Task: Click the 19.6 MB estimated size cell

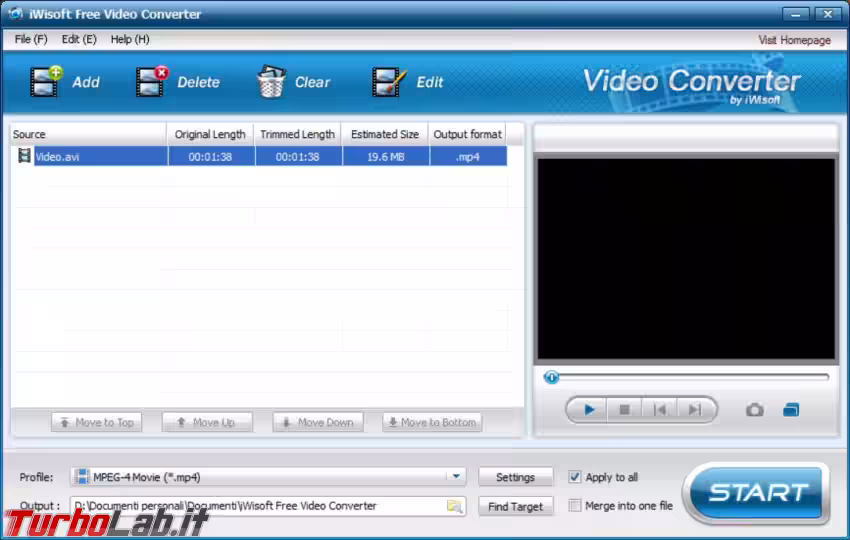Action: pos(385,157)
